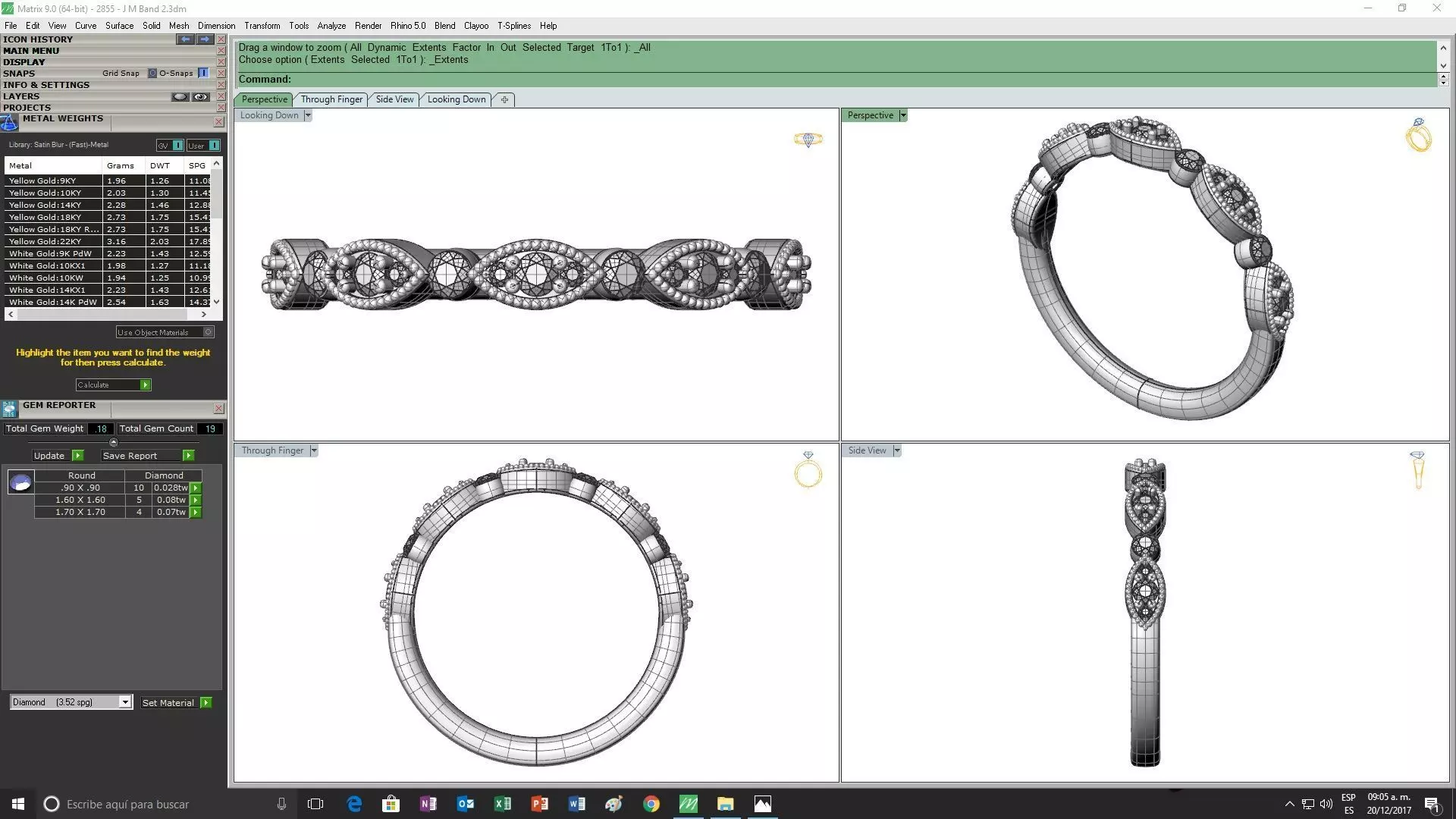Switch to the Through Finger tab
The height and width of the screenshot is (819, 1456).
(331, 99)
